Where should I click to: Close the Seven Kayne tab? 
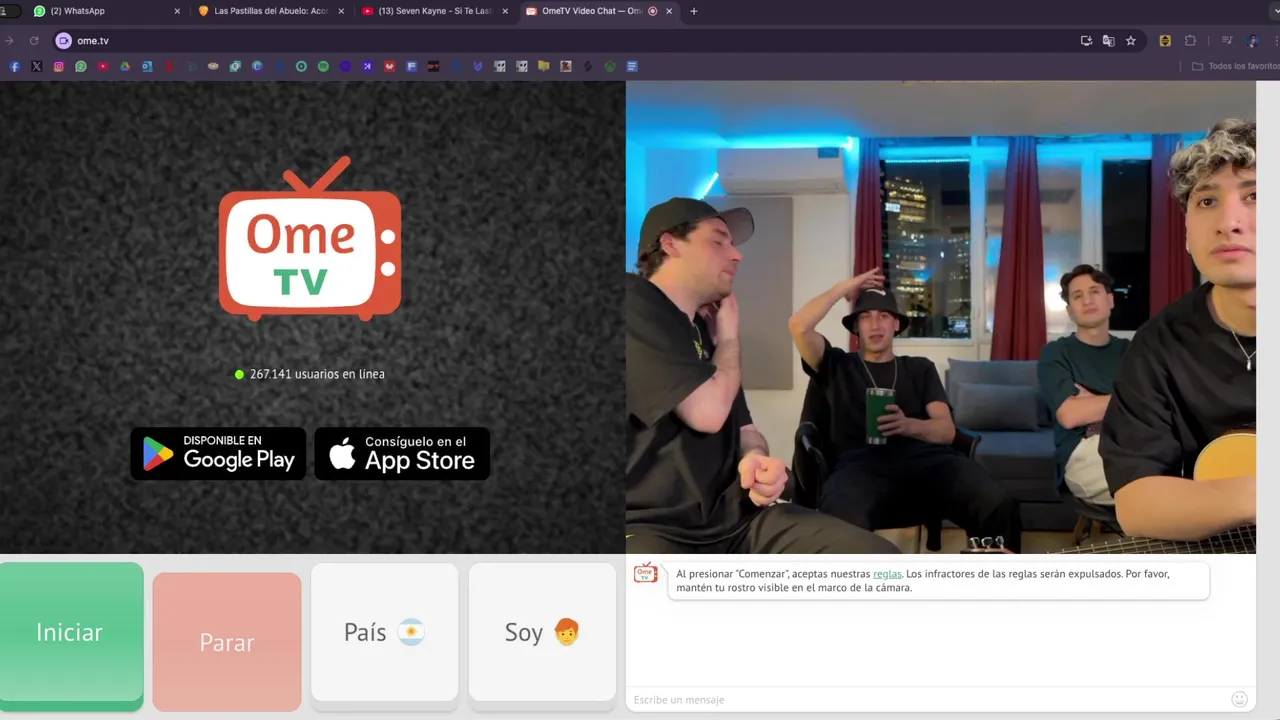point(505,11)
